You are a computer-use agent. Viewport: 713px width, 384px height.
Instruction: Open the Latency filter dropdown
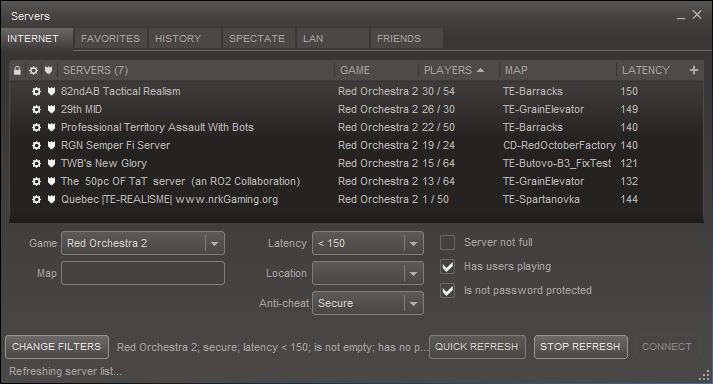tap(367, 243)
